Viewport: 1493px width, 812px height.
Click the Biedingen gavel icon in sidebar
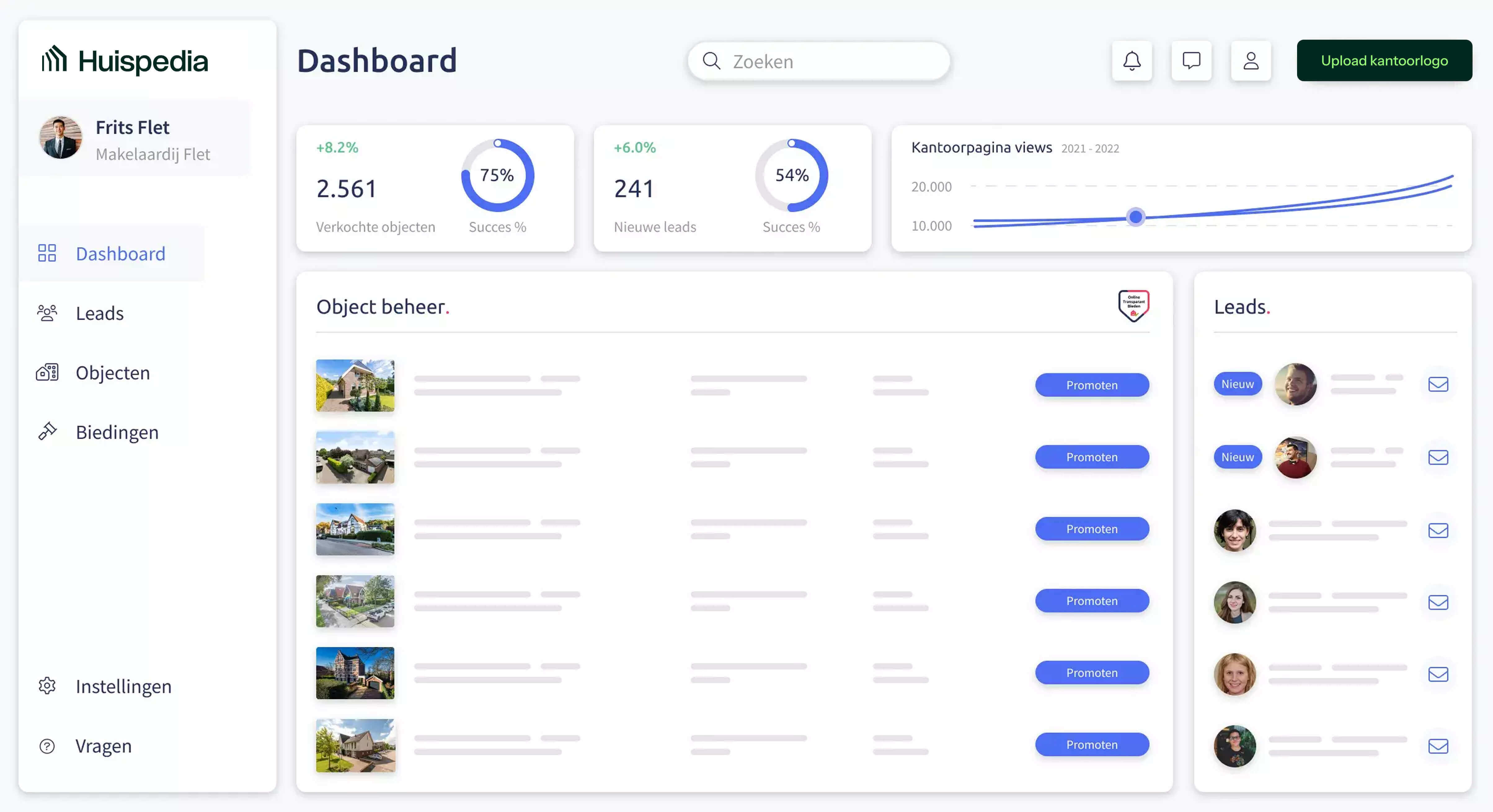point(47,432)
